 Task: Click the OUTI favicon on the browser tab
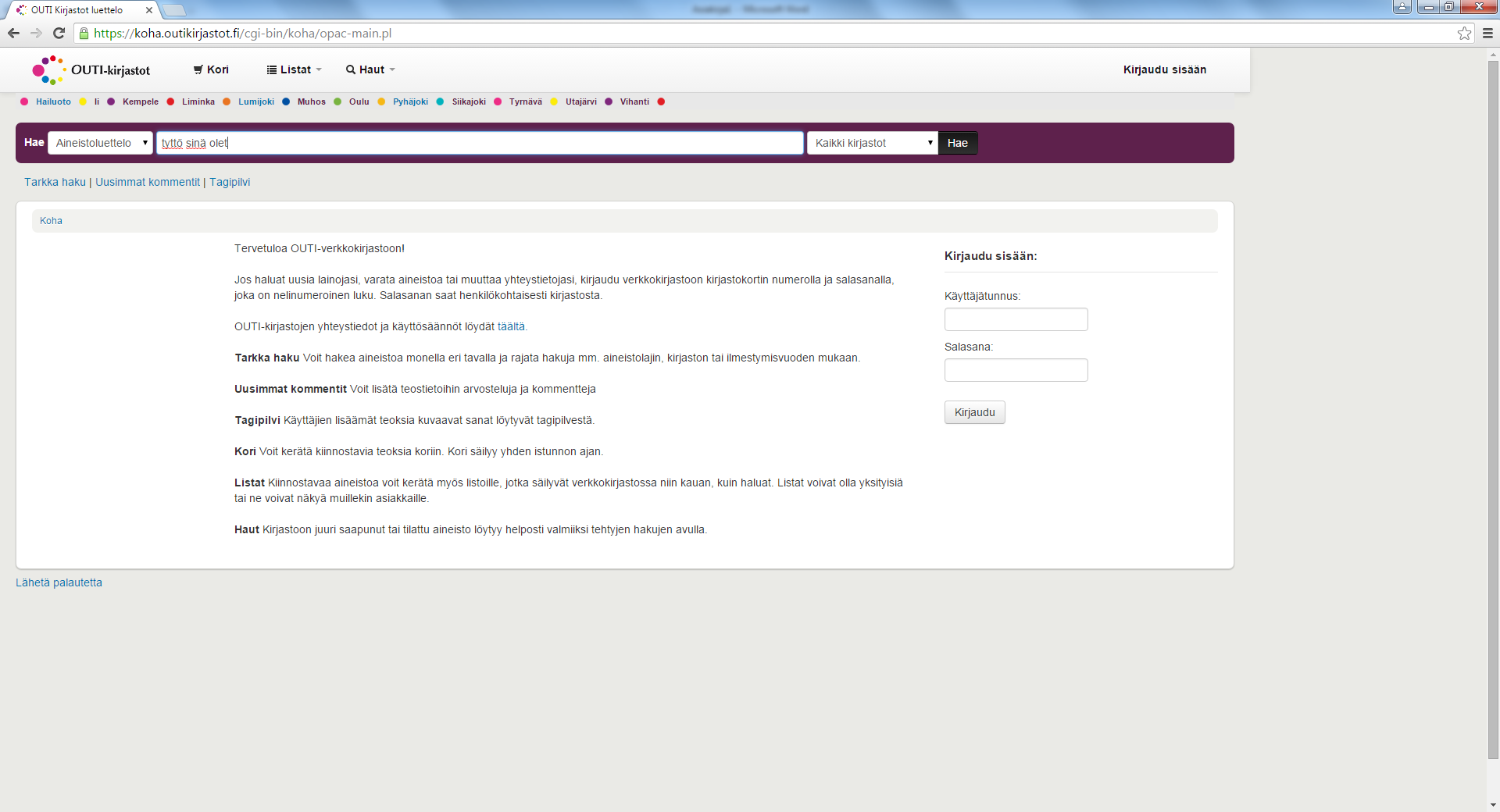pos(22,10)
